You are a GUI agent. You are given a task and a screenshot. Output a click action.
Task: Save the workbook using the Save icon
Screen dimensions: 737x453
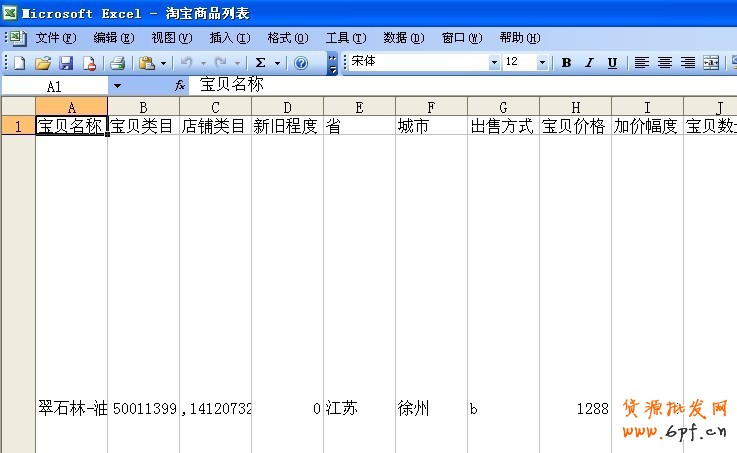tap(66, 63)
